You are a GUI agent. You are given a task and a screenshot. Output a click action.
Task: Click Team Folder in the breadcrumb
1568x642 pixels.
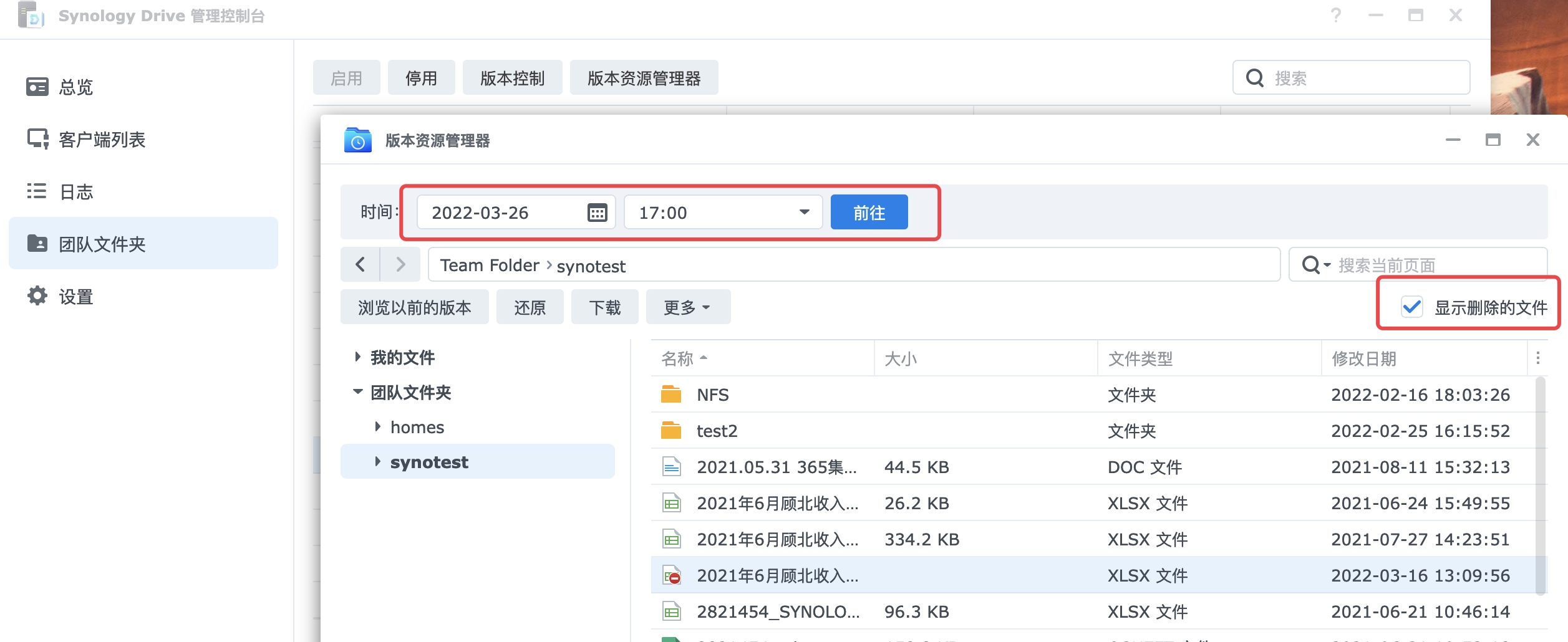[x=490, y=266]
